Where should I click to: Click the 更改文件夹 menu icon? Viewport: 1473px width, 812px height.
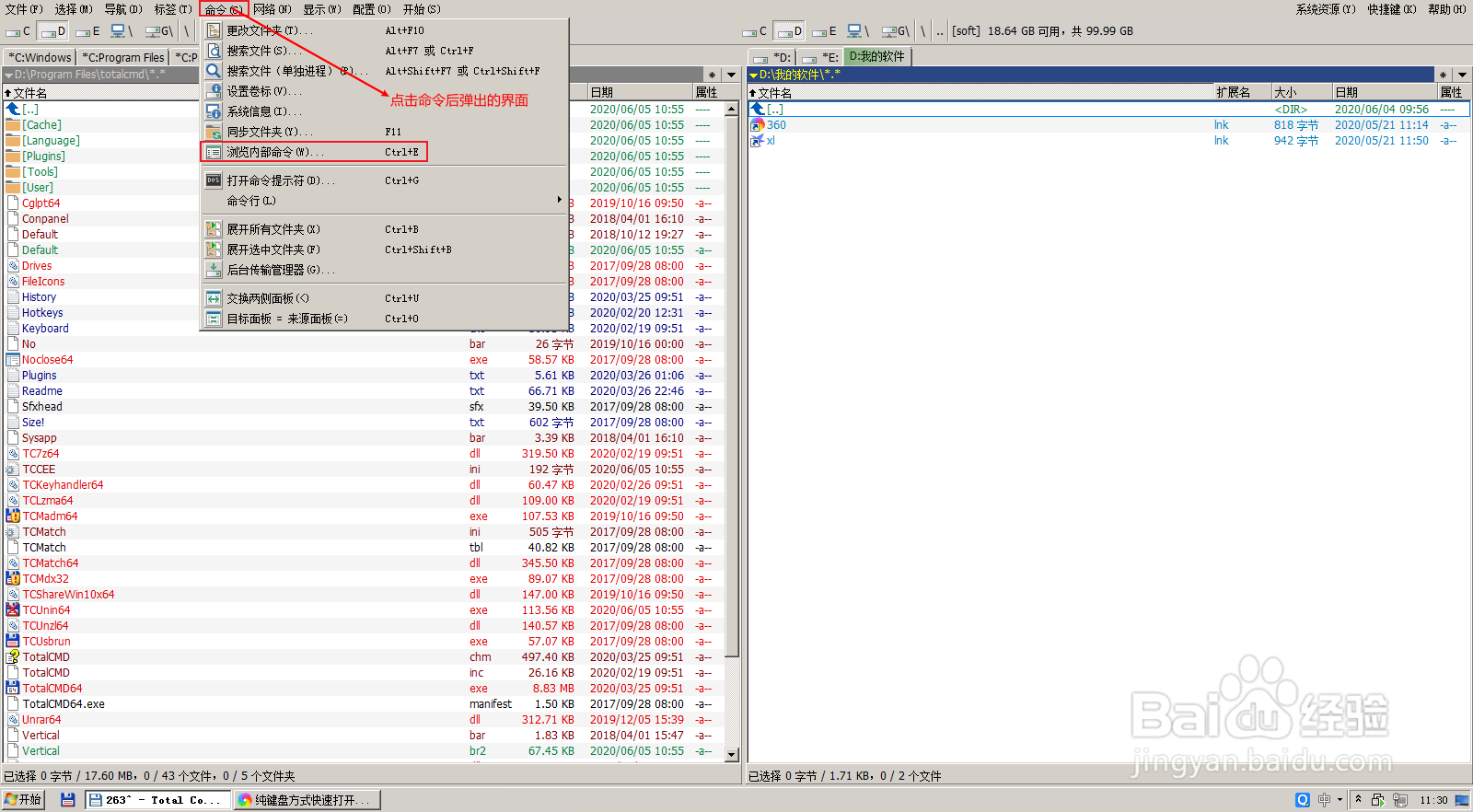pos(214,30)
